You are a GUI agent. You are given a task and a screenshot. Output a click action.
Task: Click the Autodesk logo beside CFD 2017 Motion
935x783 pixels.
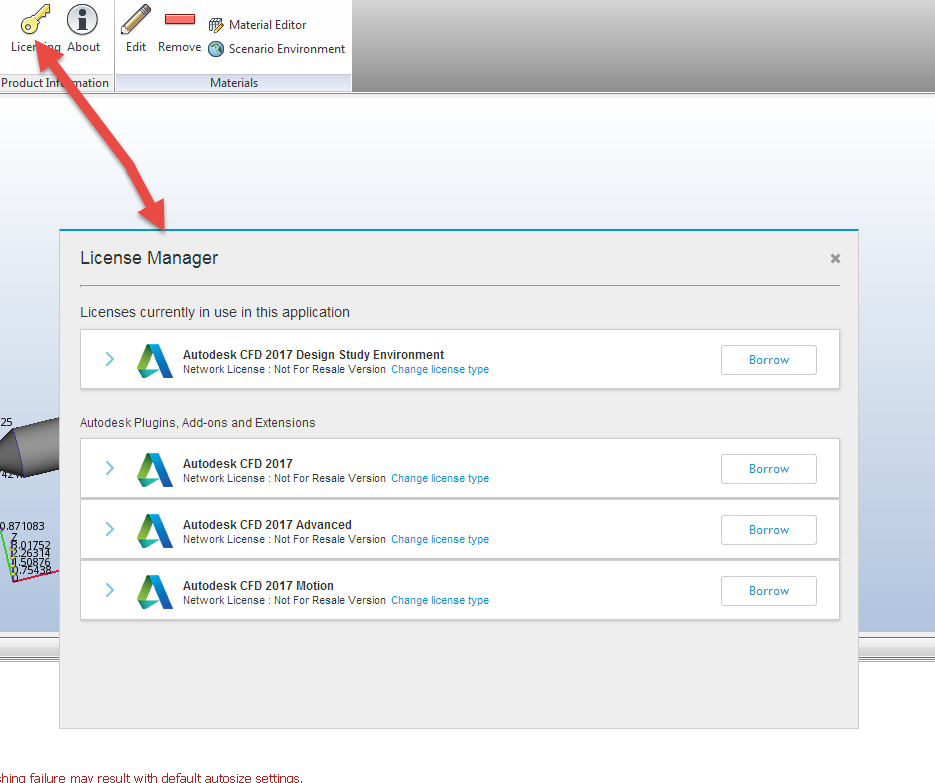coord(154,590)
